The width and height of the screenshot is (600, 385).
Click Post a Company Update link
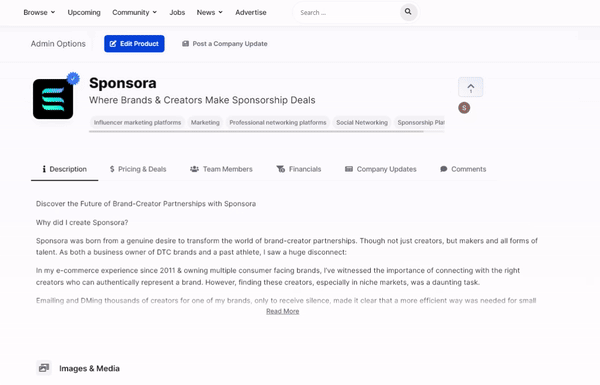coord(225,44)
